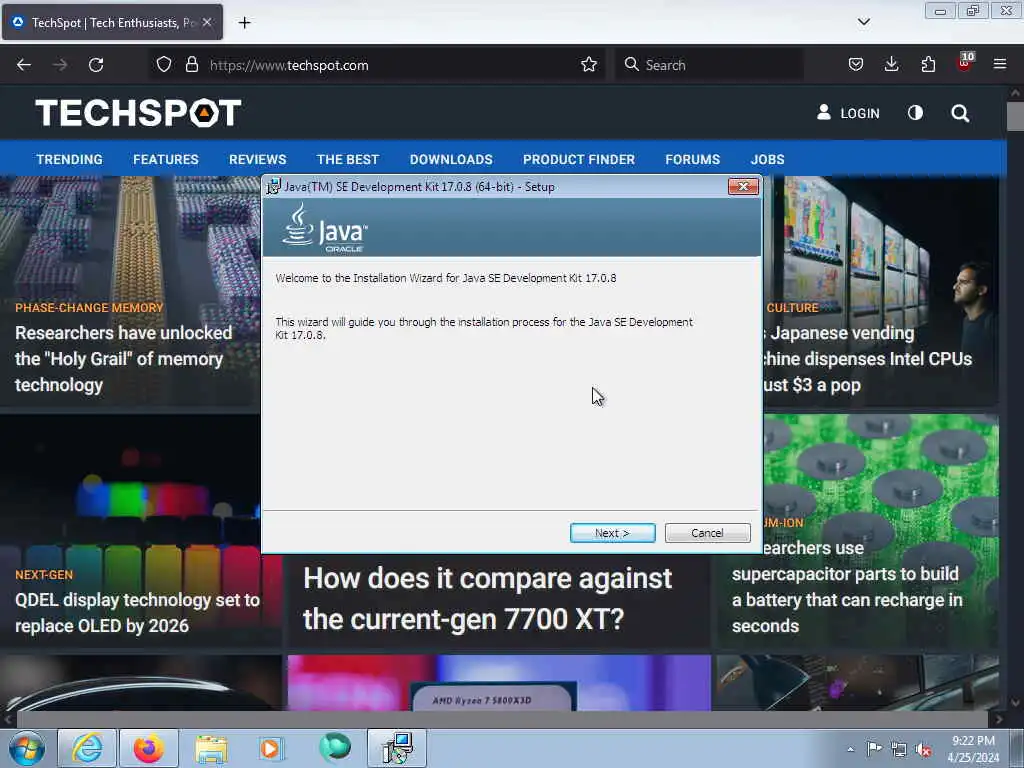The image size is (1024, 768).
Task: Click NEXT-GEN category label
Action: (44, 575)
